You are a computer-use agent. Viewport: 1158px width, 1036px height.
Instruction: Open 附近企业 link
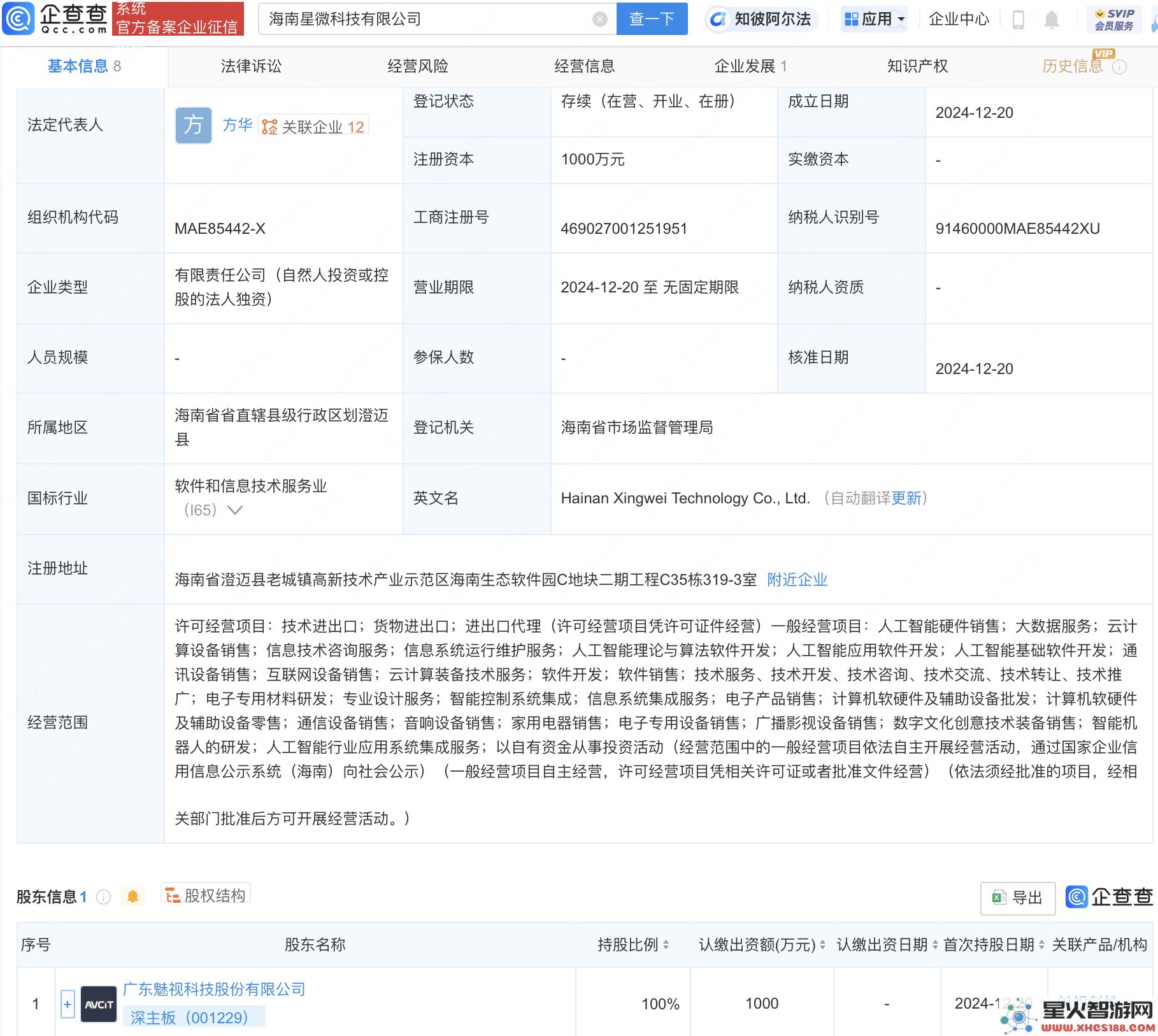[x=797, y=579]
